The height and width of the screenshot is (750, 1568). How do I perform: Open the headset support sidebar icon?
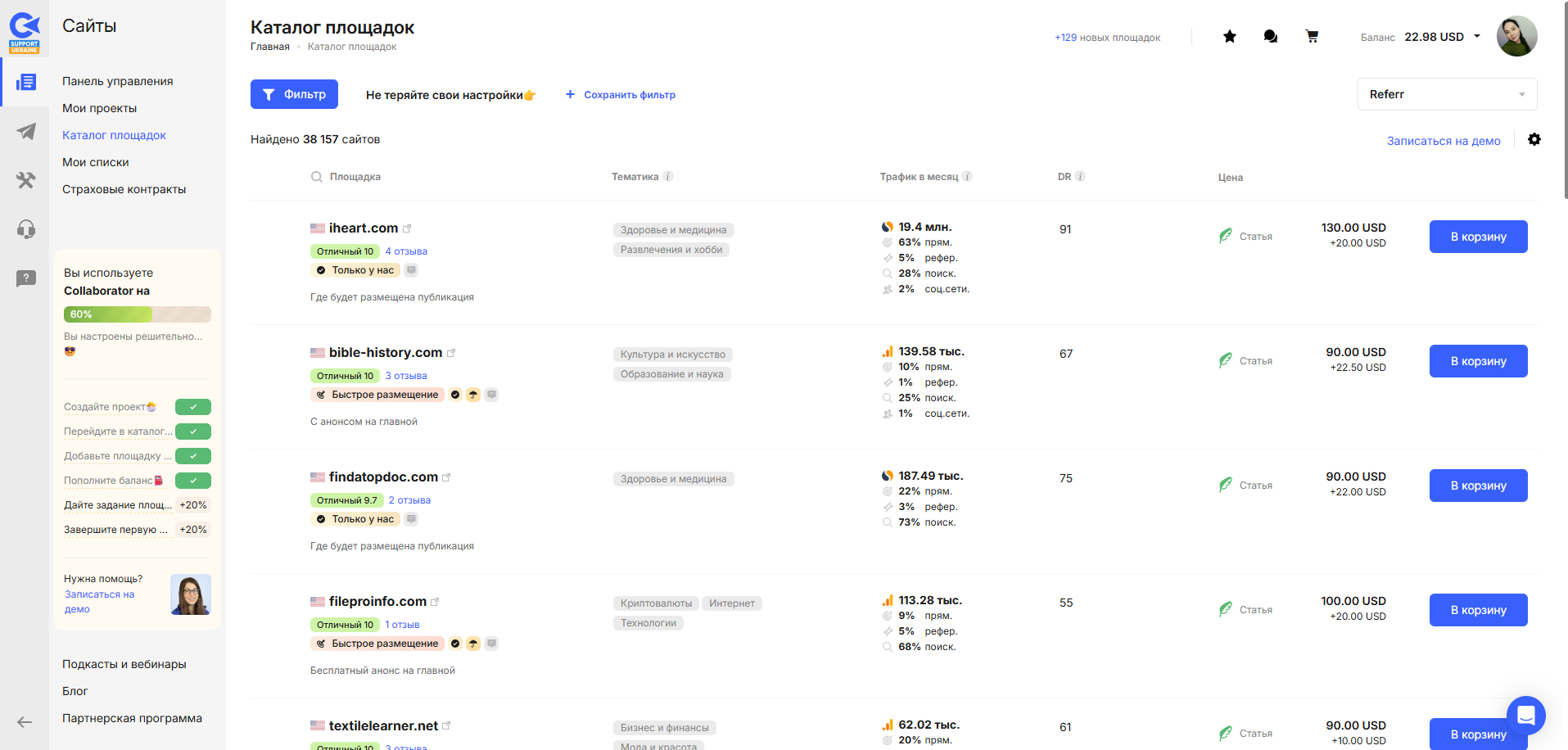pyautogui.click(x=26, y=229)
